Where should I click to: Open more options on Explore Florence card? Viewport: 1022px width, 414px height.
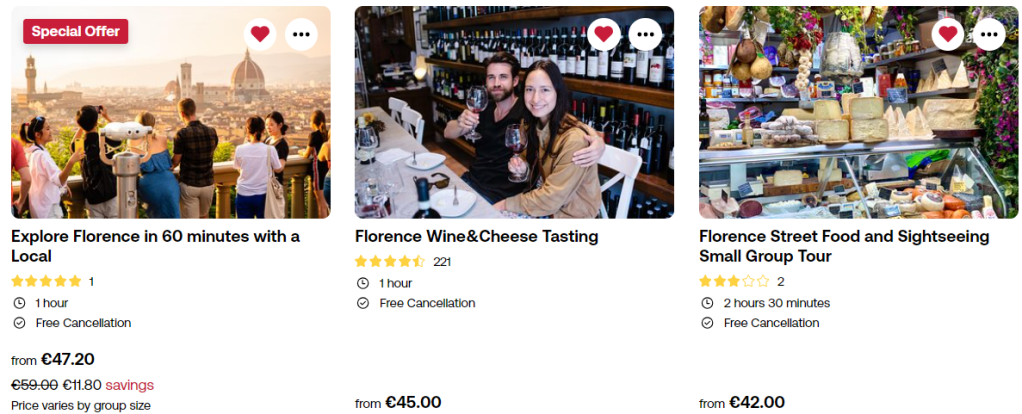pyautogui.click(x=302, y=34)
